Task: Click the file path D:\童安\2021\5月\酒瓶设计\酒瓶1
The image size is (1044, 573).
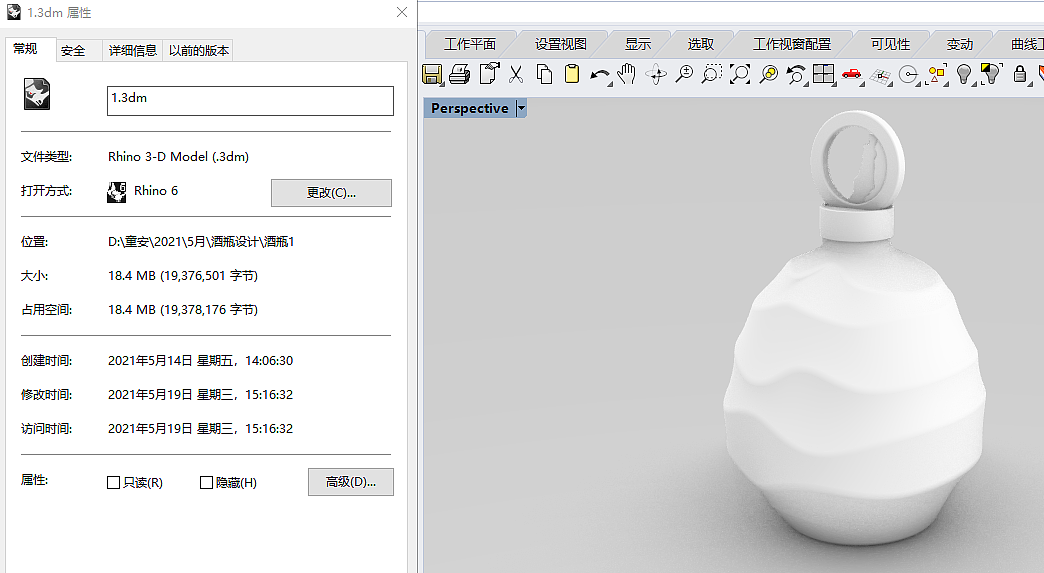Action: (x=201, y=242)
